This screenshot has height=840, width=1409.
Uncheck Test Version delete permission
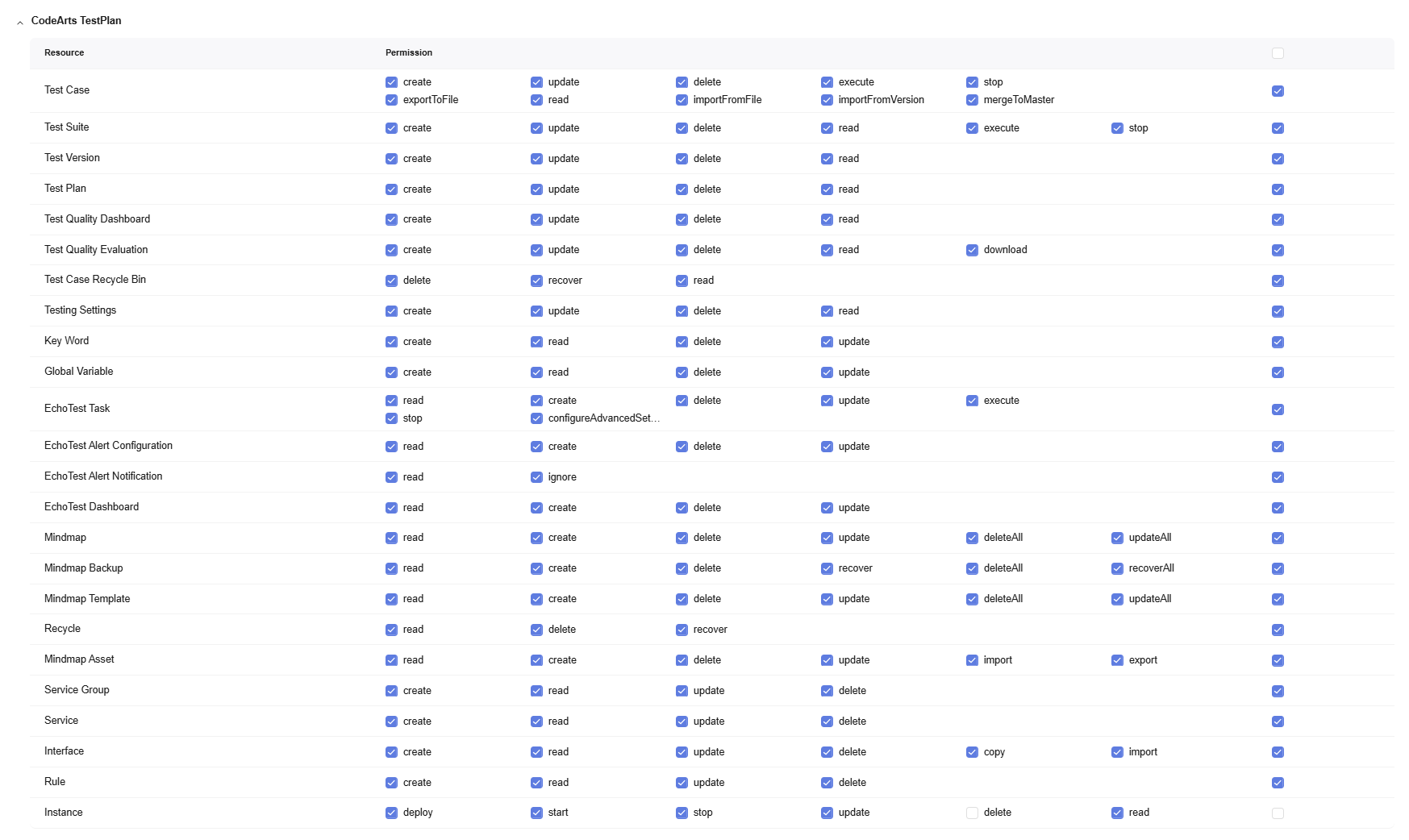coord(682,159)
